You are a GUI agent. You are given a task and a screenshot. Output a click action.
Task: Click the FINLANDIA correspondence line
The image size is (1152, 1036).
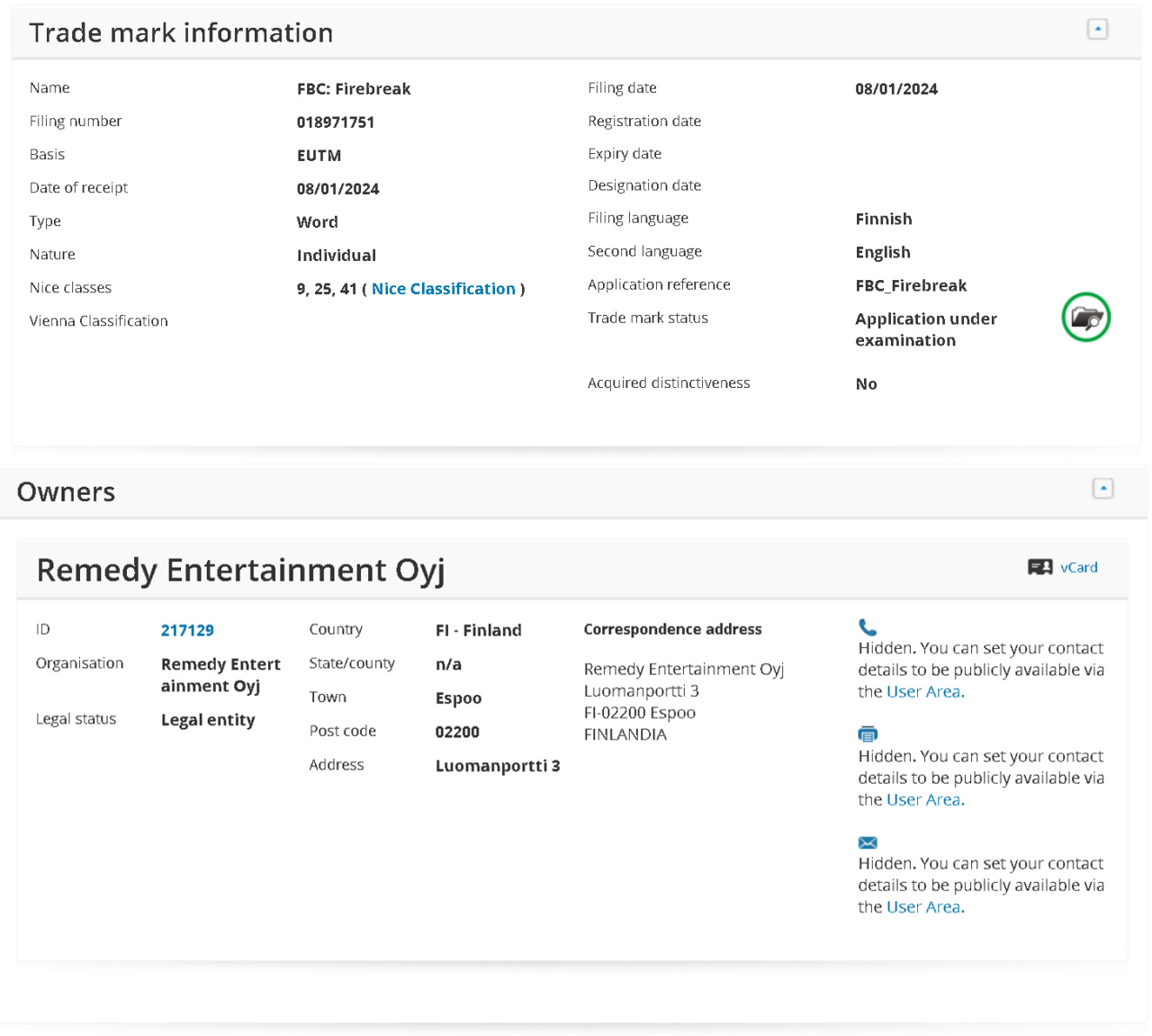tap(625, 734)
